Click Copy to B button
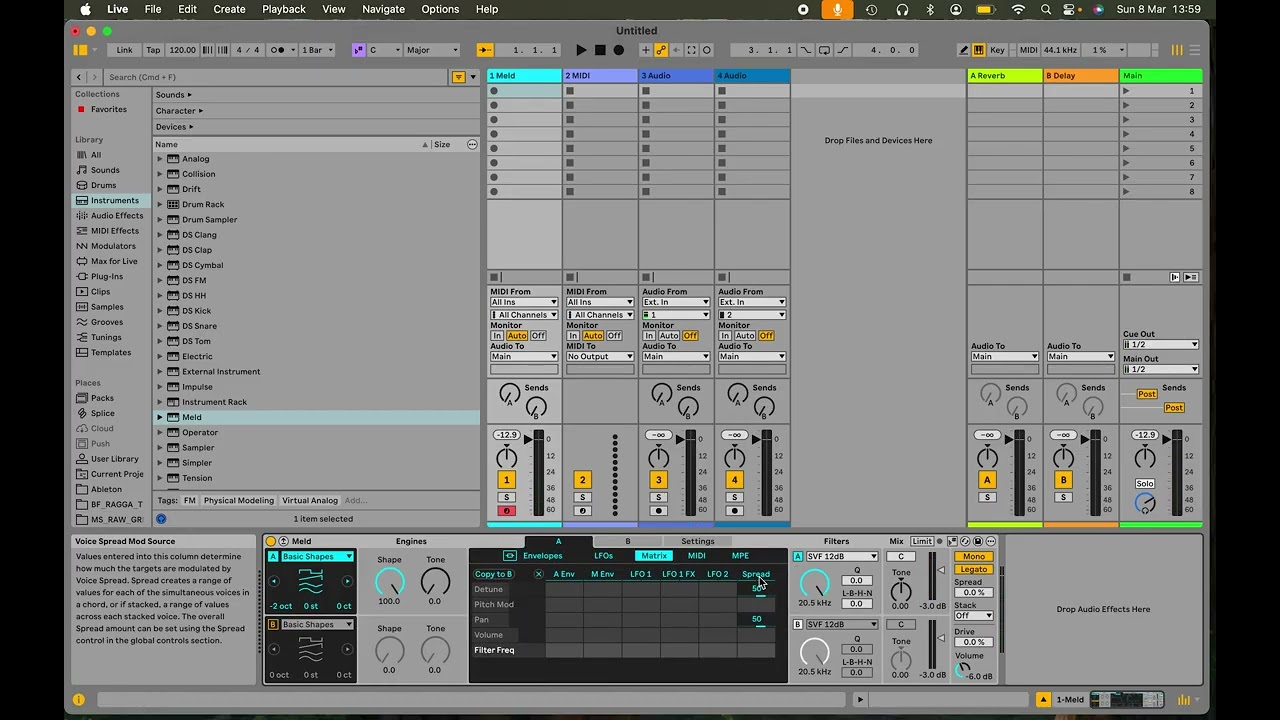 494,574
